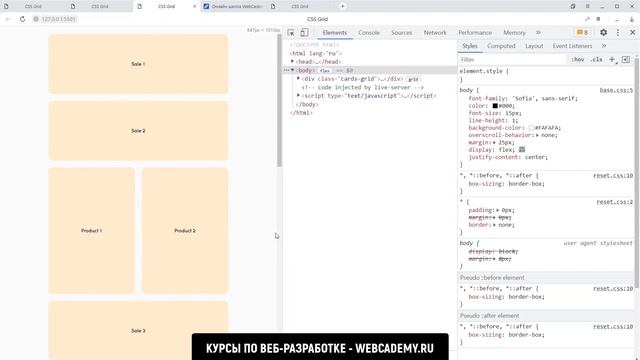This screenshot has width=640, height=360.
Task: Toggle the flex badge on body element
Action: (325, 71)
